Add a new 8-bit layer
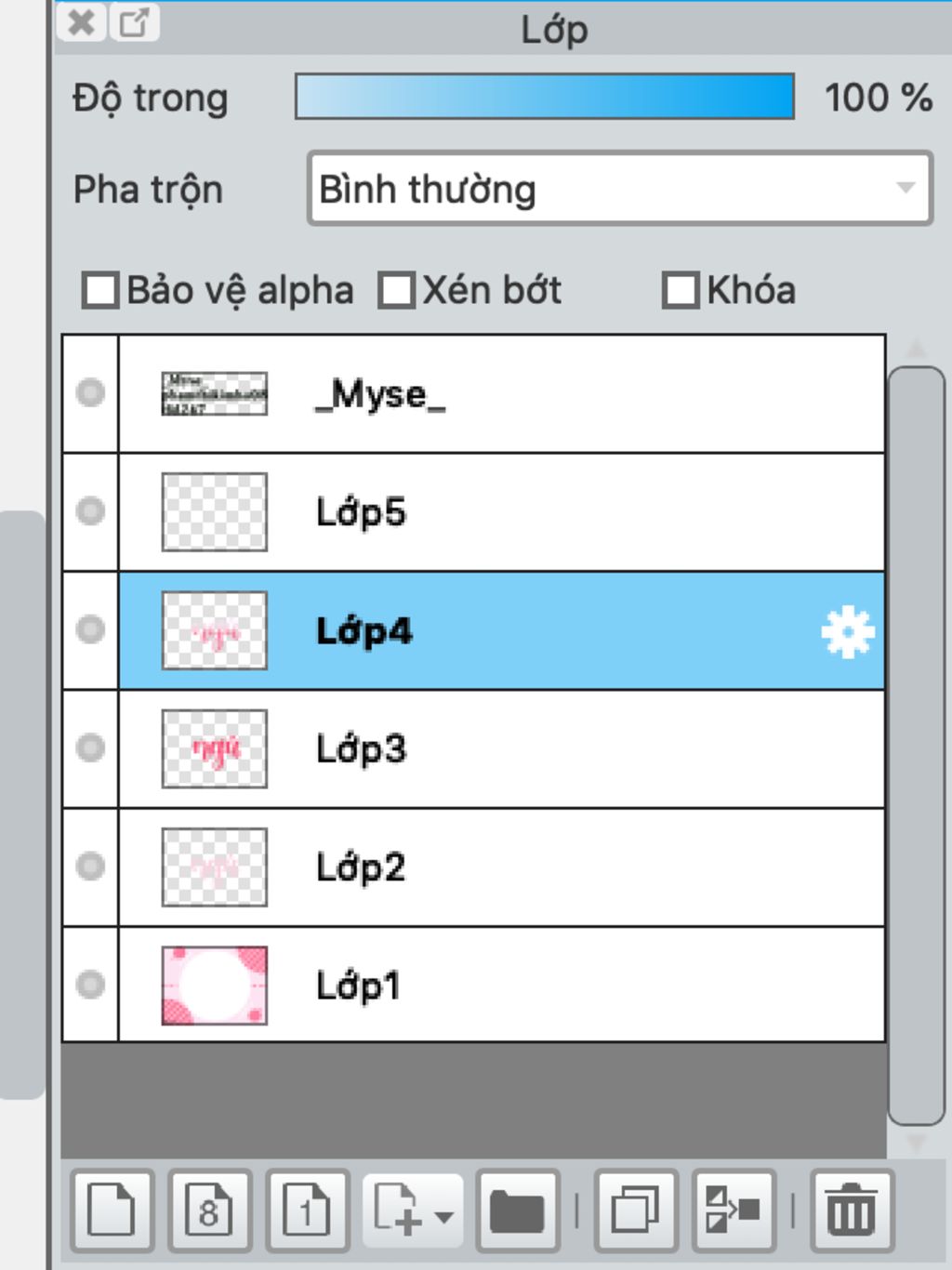Viewport: 952px width, 1270px height. pos(210,1210)
